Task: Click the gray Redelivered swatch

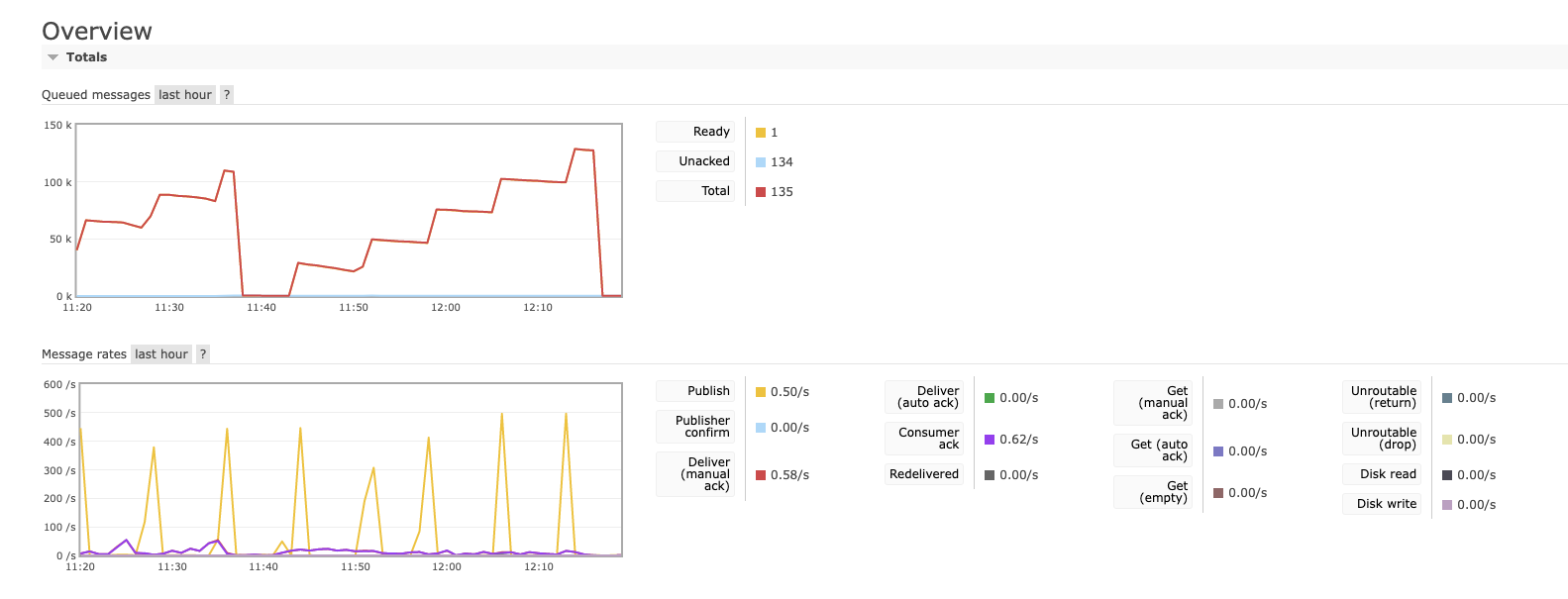Action: coord(990,475)
